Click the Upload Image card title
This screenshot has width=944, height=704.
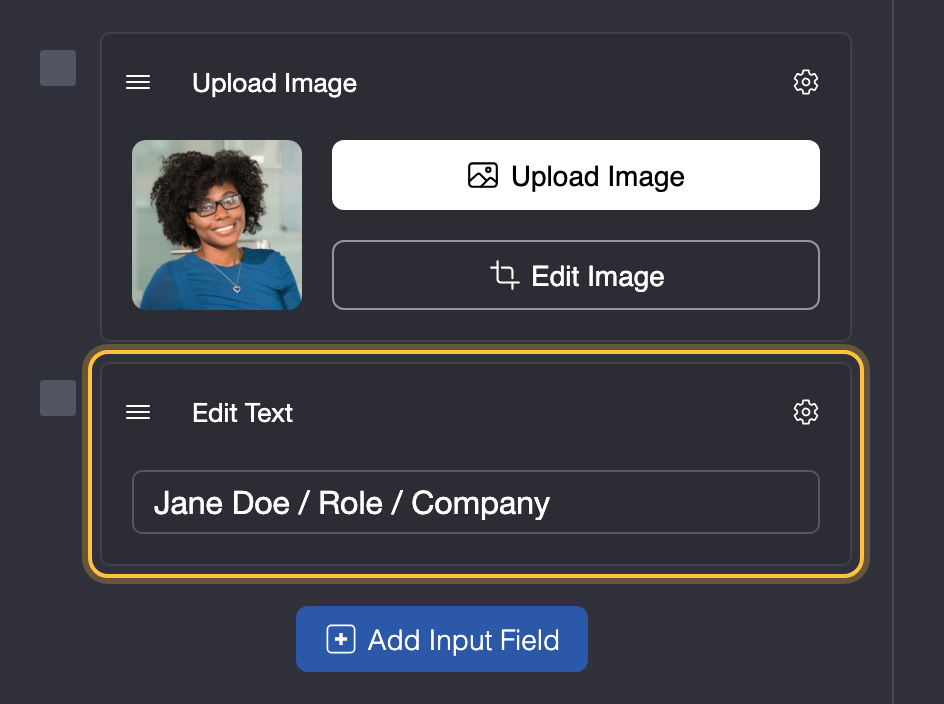tap(275, 84)
